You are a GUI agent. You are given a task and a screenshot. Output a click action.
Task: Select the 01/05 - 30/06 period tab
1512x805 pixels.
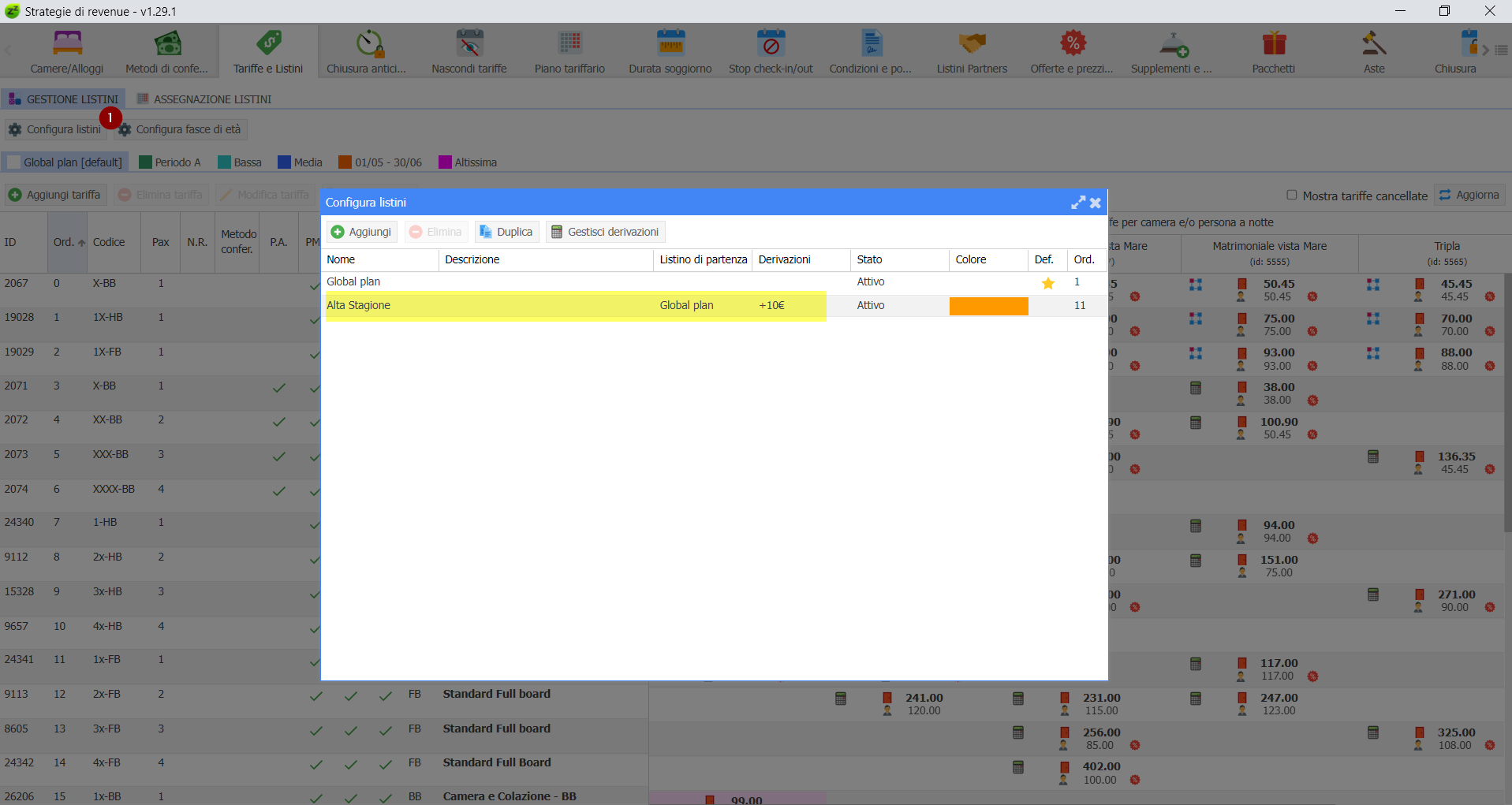(x=380, y=162)
